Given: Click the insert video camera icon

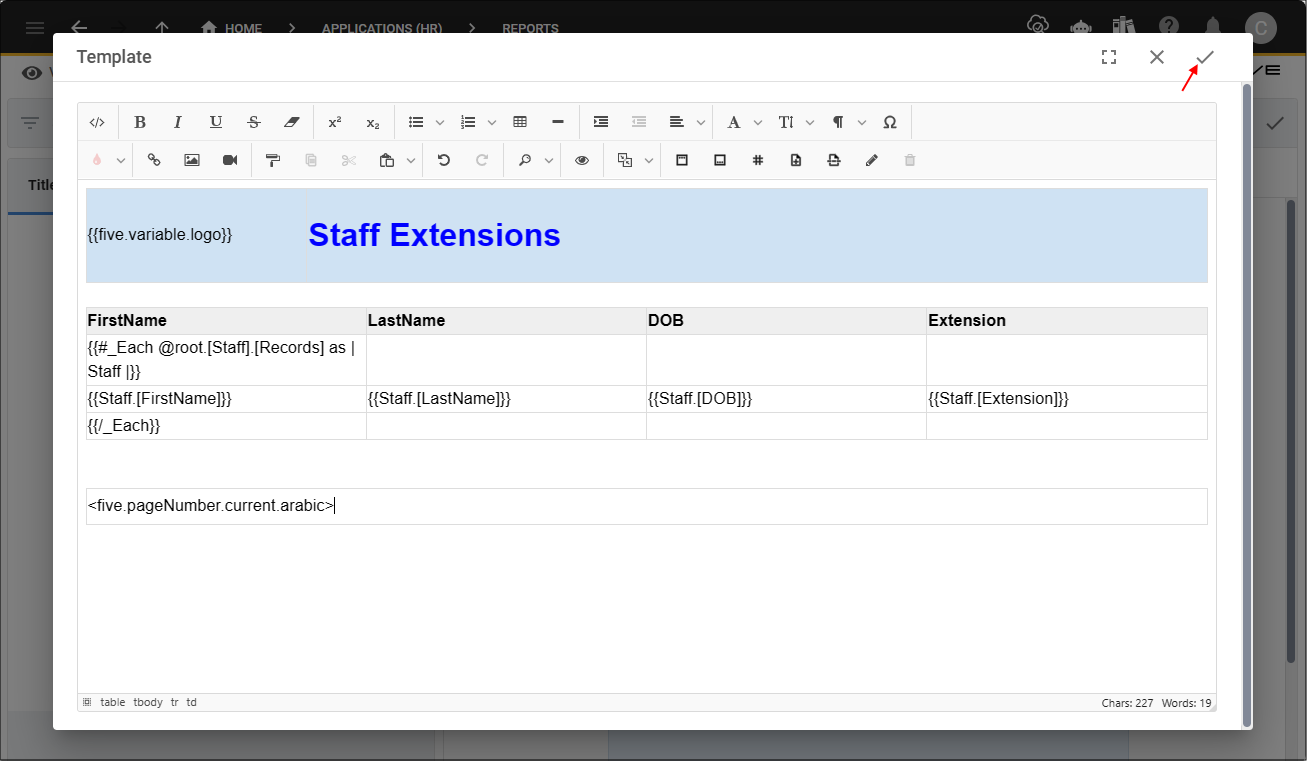Looking at the screenshot, I should click(230, 160).
